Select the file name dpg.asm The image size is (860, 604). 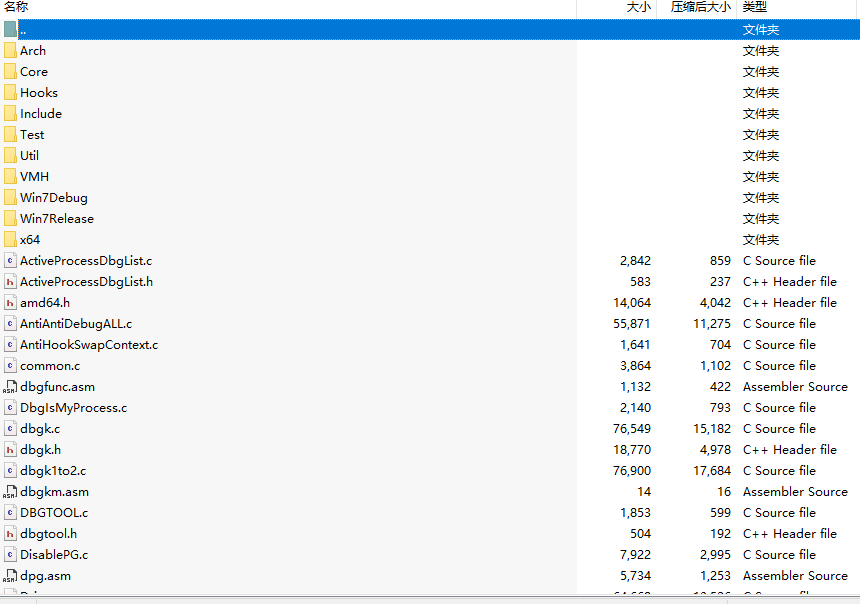(46, 576)
